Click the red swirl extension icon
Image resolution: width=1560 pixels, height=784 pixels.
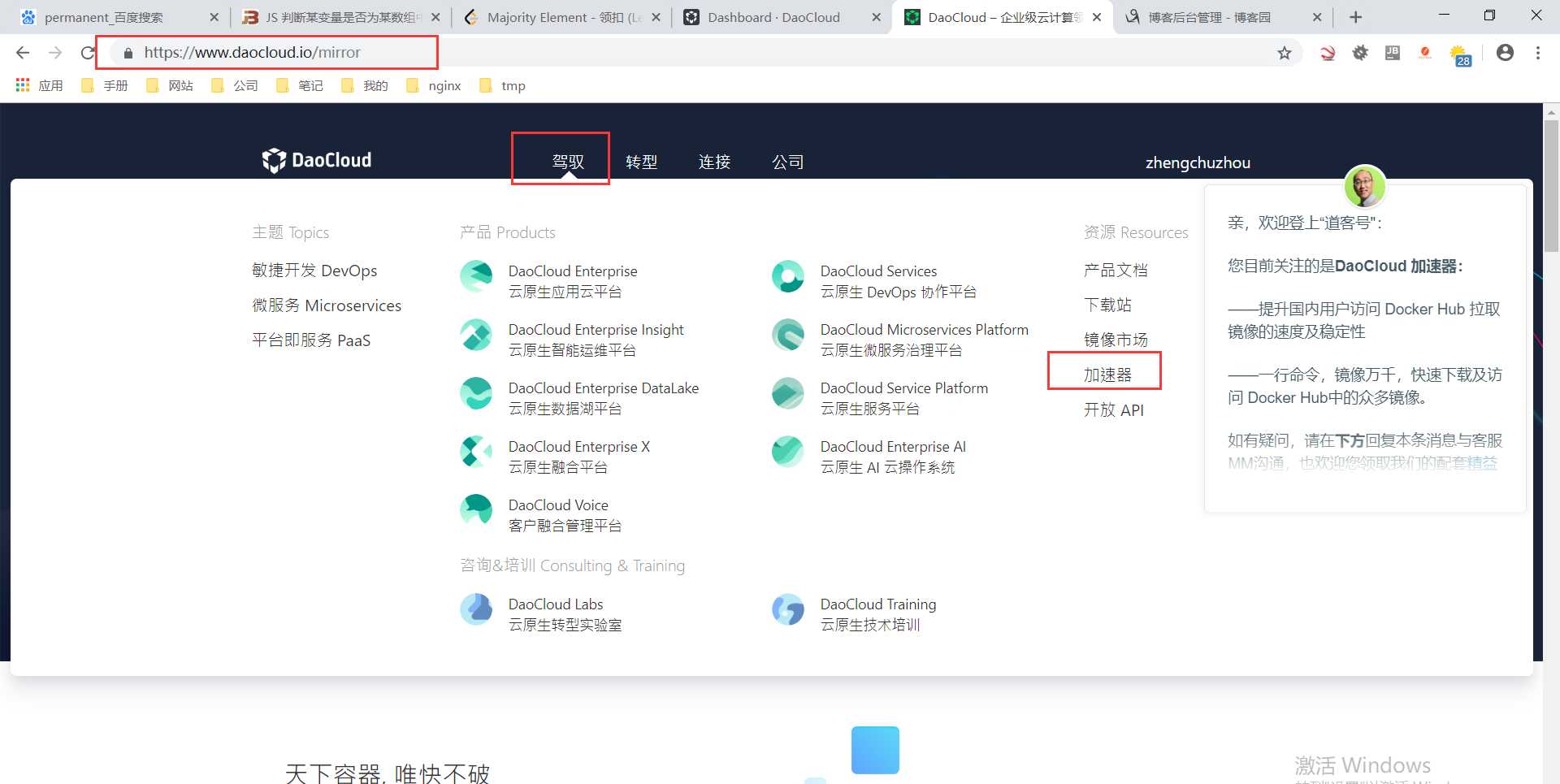coord(1328,53)
